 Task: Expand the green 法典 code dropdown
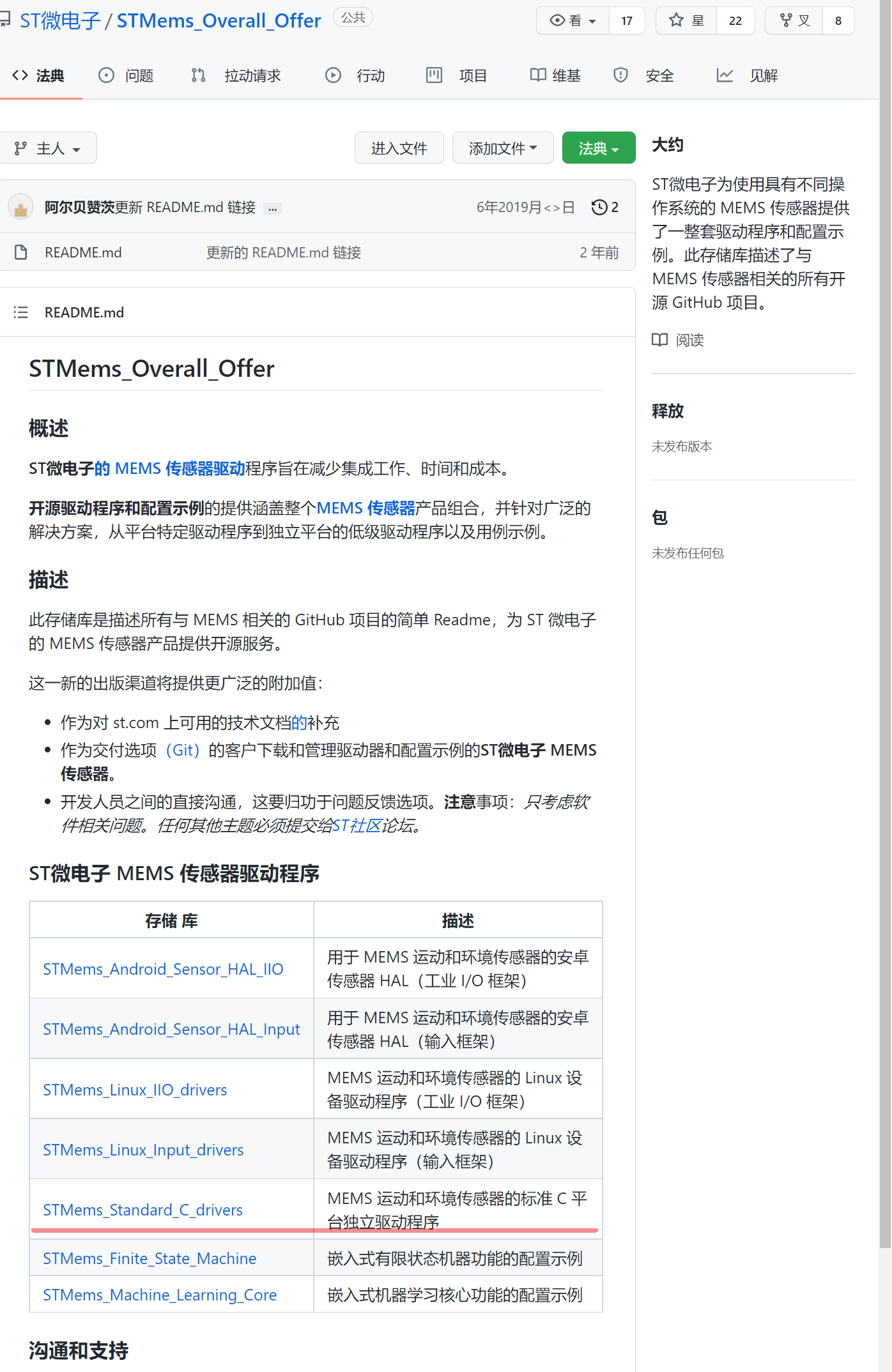click(x=599, y=148)
